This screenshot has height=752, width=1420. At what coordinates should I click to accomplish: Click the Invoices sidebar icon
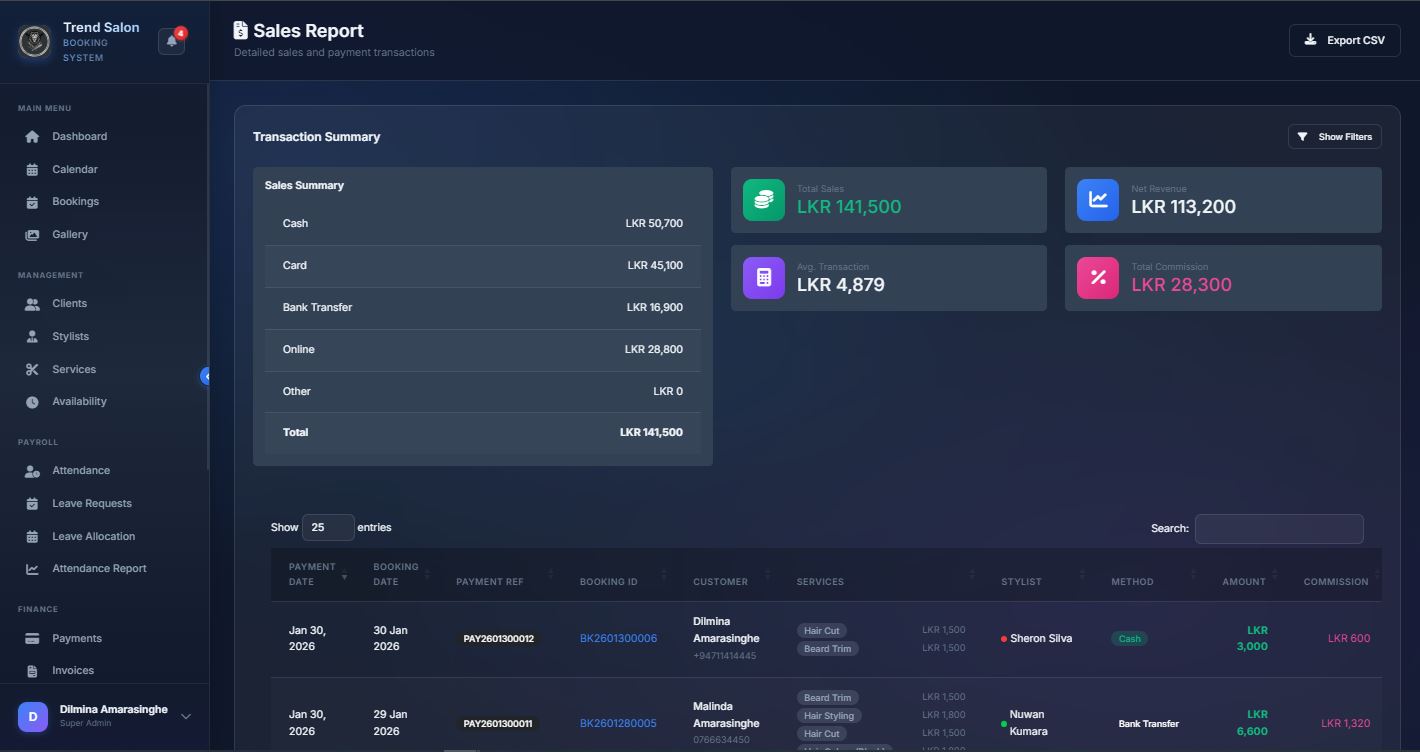31,670
